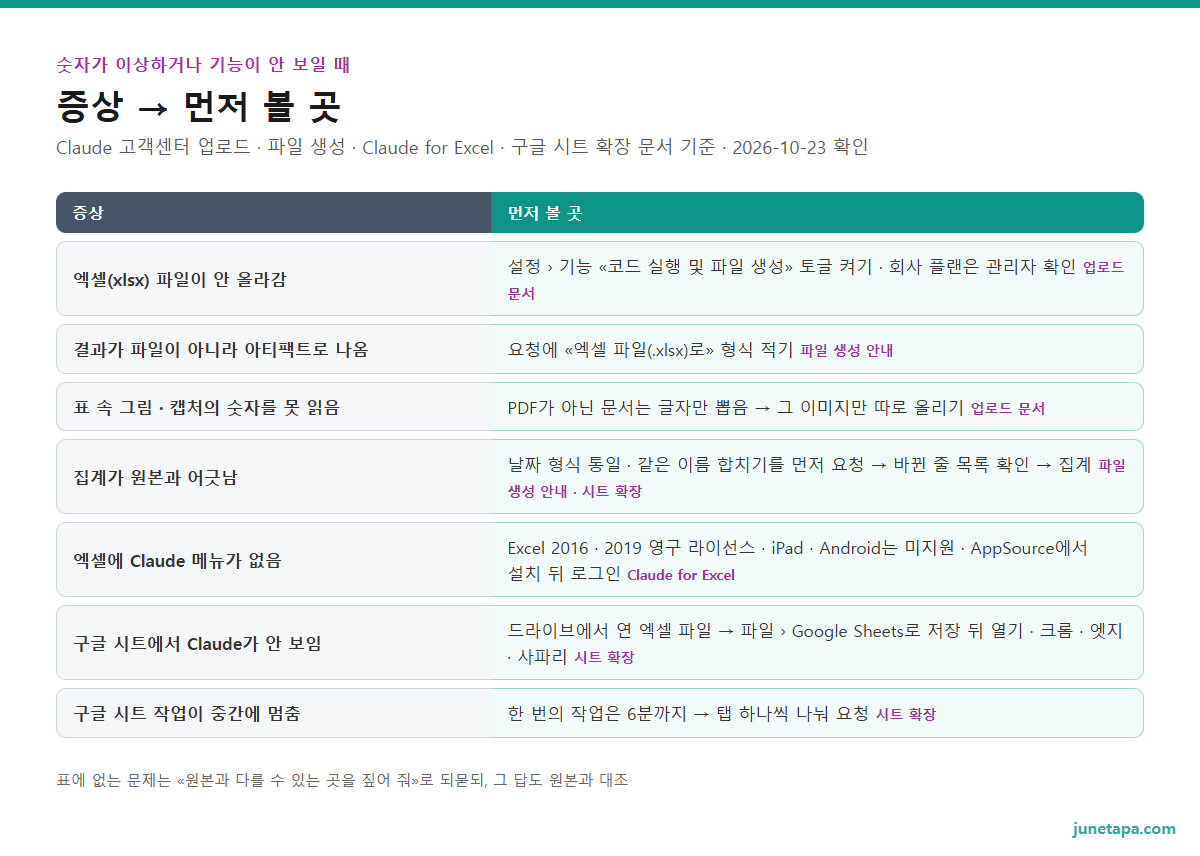Open the '시트 확장' tag in the '안 보임' row
The width and height of the screenshot is (1200, 856).
[604, 658]
